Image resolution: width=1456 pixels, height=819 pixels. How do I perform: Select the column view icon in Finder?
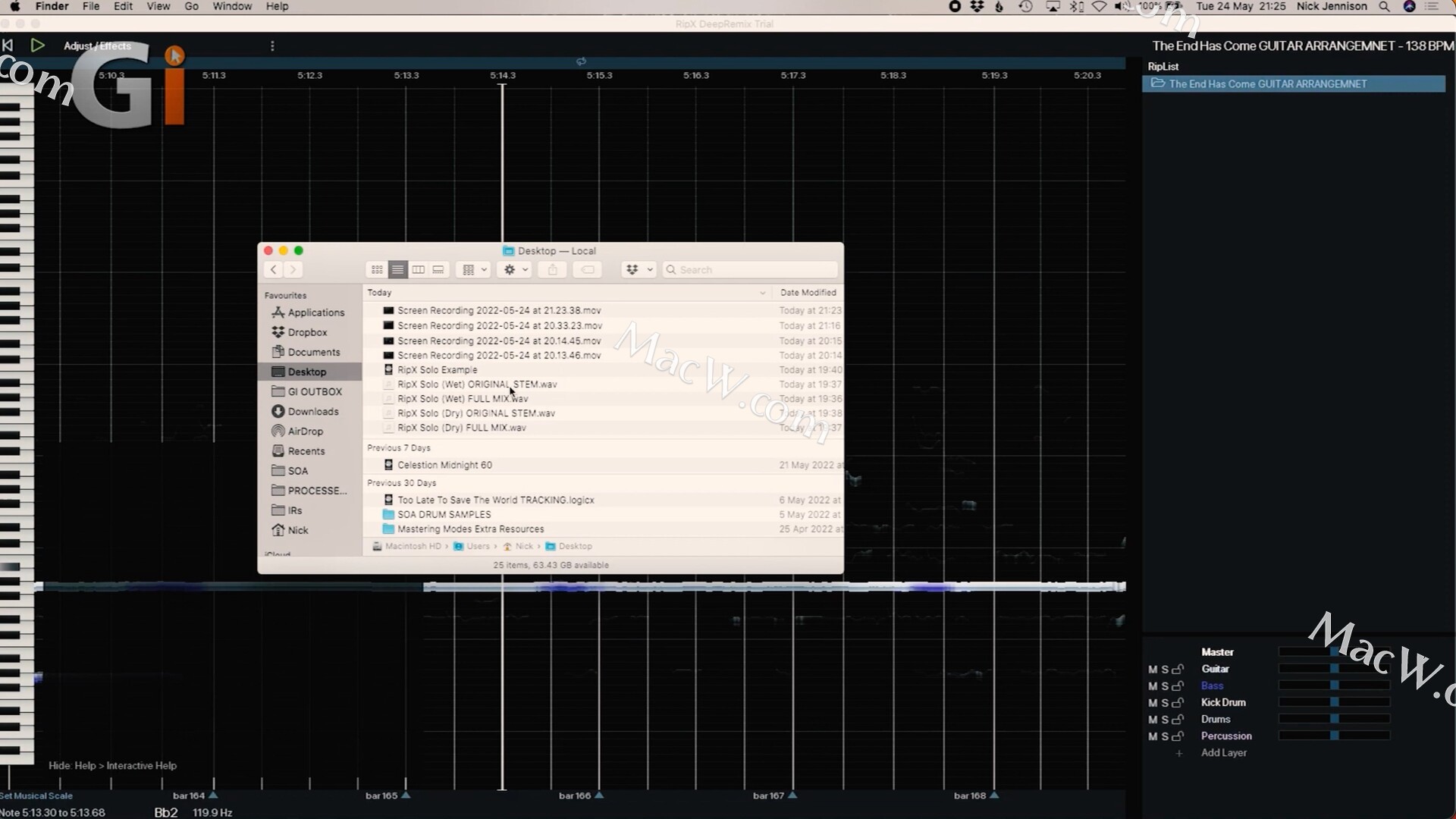418,270
